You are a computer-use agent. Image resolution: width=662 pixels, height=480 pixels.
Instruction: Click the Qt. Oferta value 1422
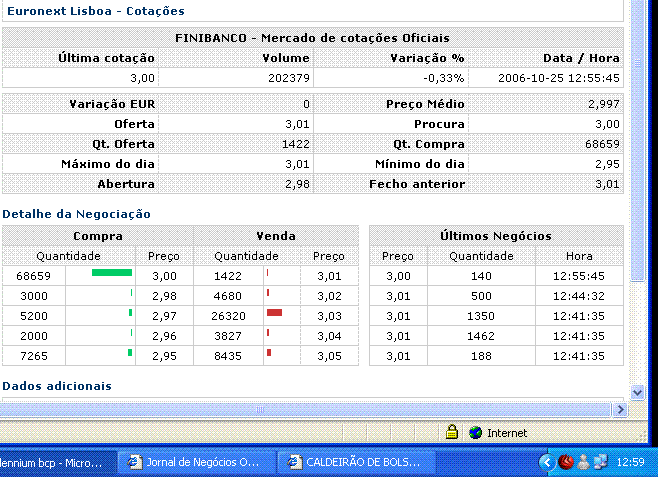point(296,144)
